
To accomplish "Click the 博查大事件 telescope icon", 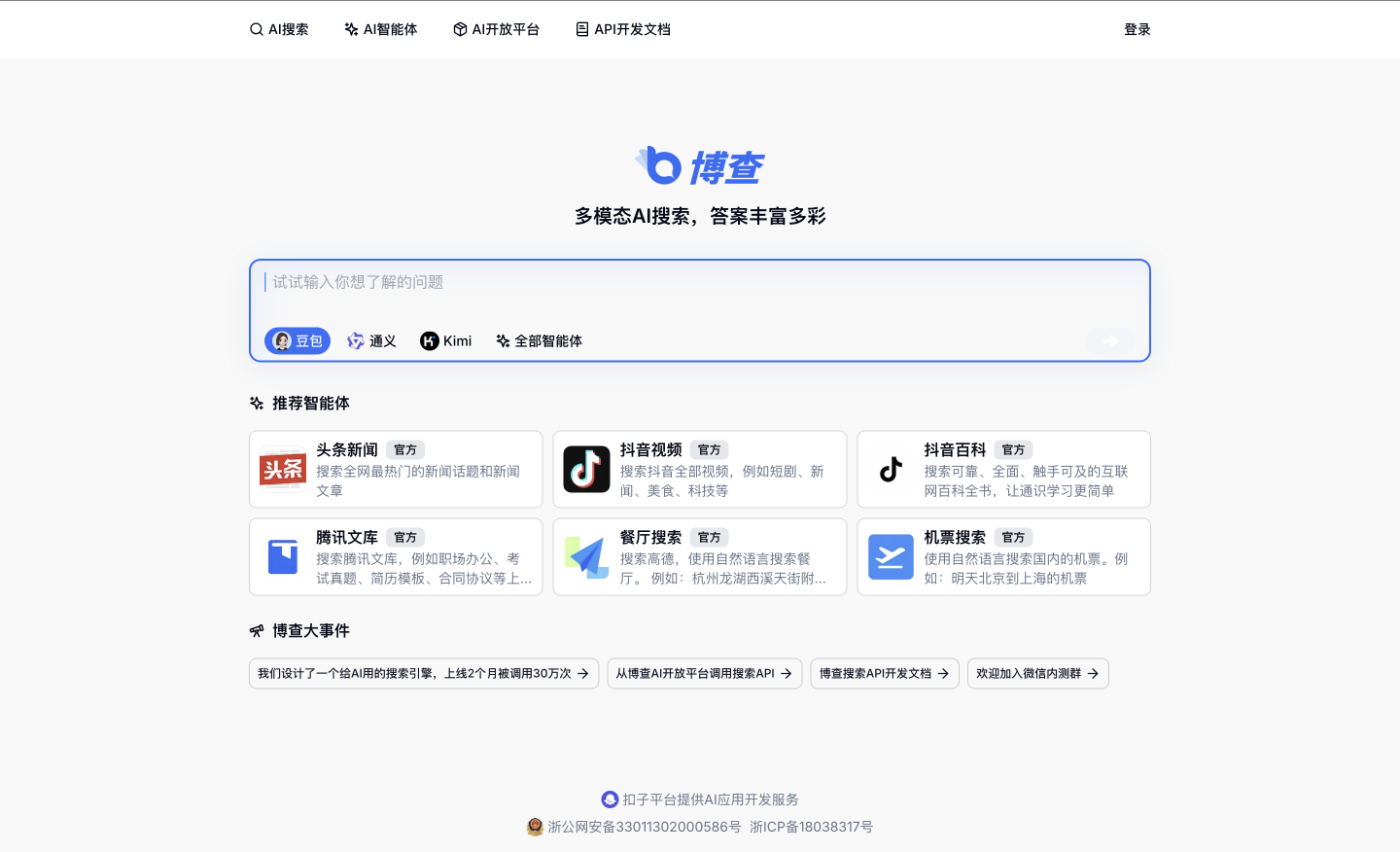I will pyautogui.click(x=257, y=630).
